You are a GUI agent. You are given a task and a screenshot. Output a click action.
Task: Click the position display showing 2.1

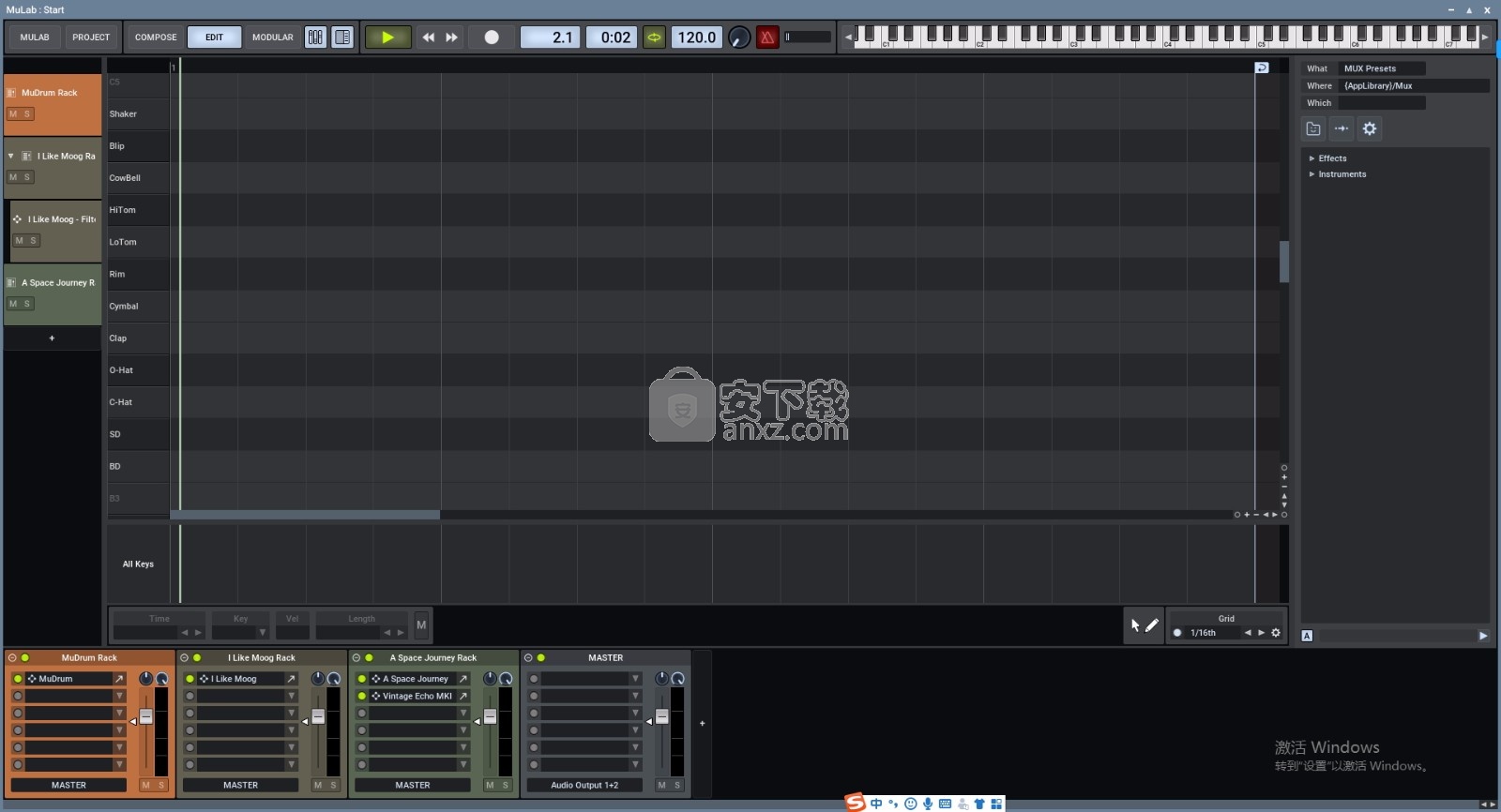click(550, 38)
